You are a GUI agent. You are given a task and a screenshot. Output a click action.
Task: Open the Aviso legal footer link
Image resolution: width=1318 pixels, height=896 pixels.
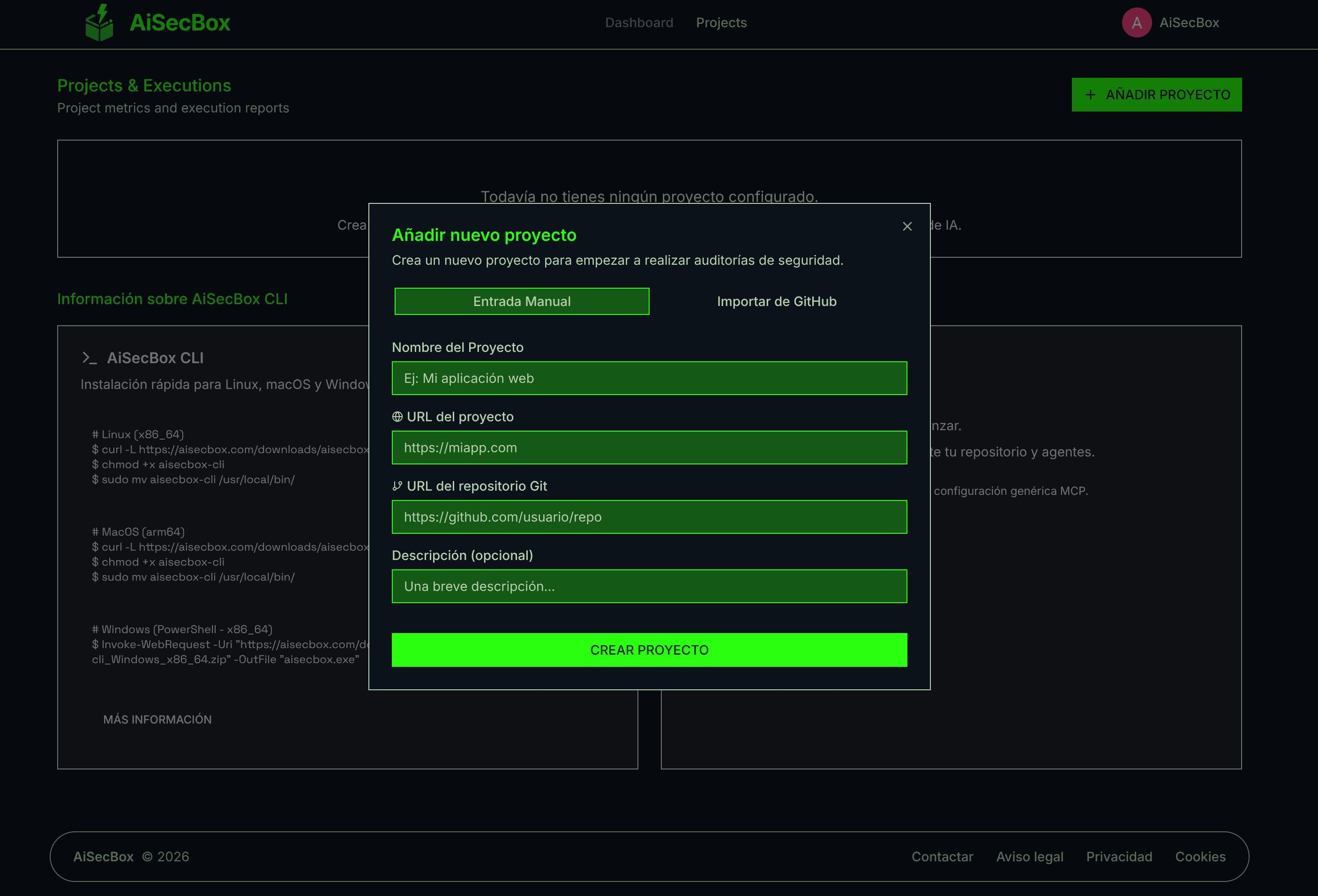pos(1029,856)
